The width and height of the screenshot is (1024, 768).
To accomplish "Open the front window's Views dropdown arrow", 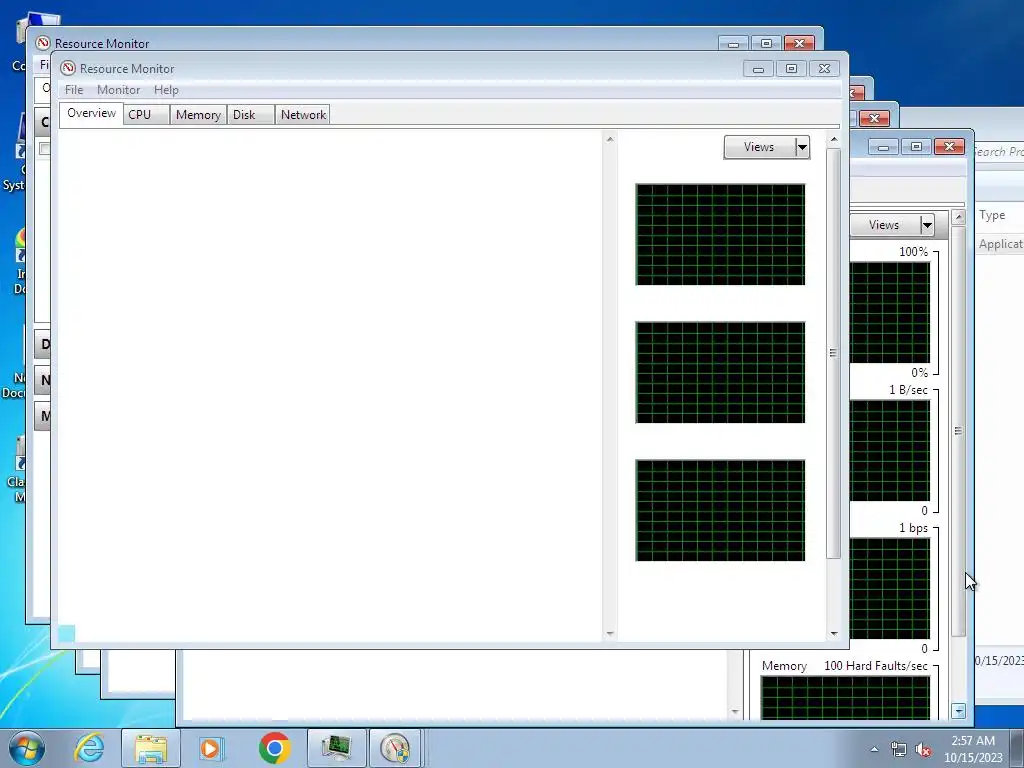I will 803,148.
